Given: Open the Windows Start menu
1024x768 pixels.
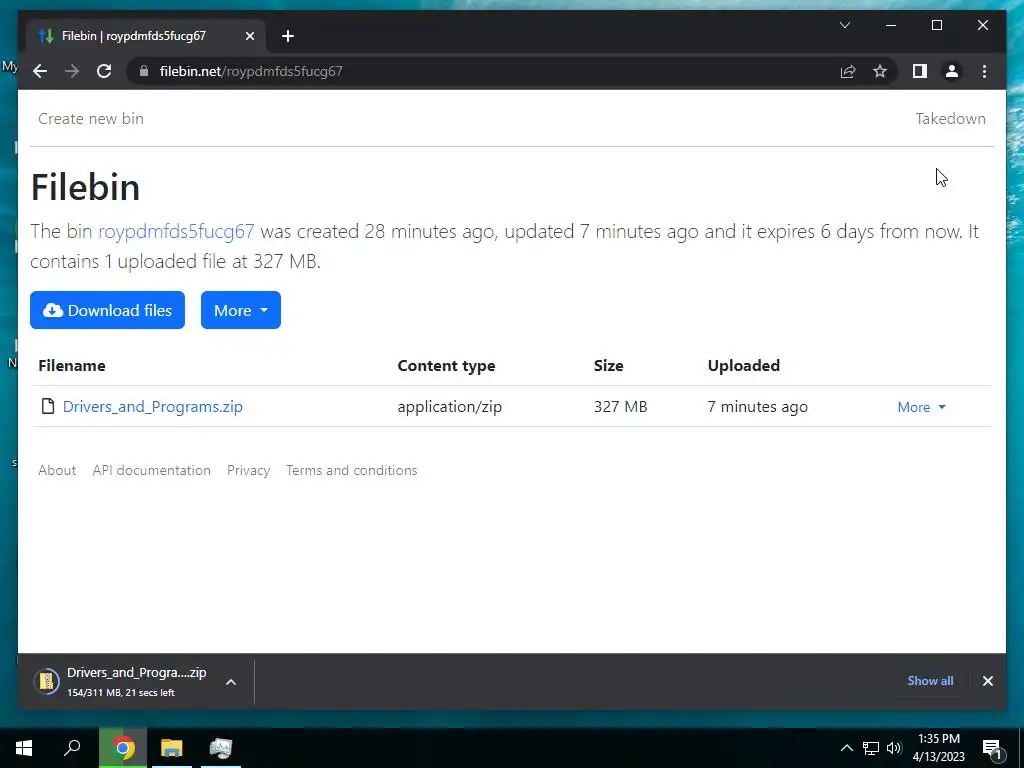Looking at the screenshot, I should (x=24, y=748).
